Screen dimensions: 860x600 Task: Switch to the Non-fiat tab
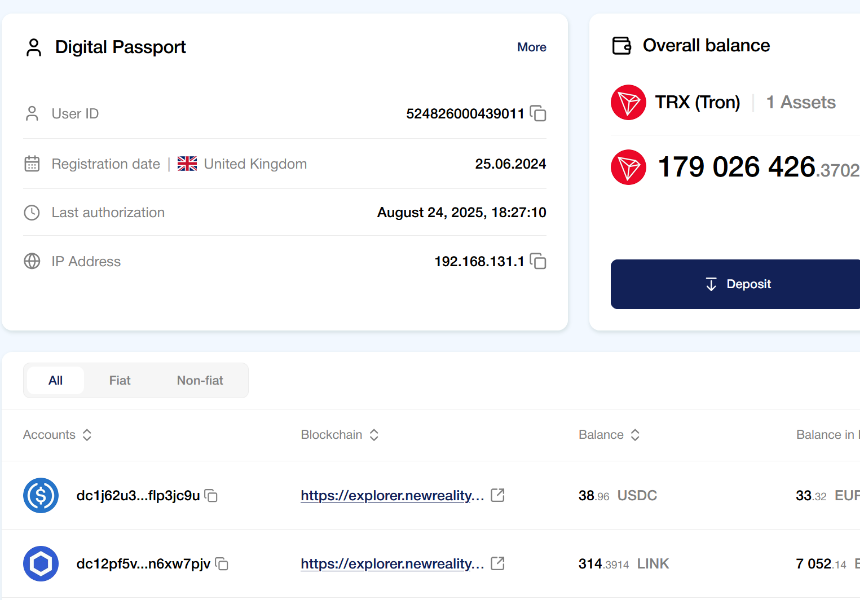point(200,381)
